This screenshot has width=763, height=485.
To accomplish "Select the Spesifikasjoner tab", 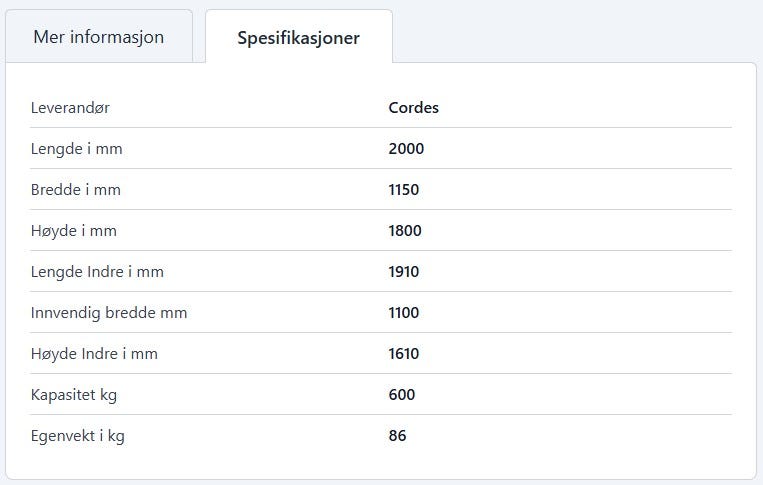I will click(299, 37).
